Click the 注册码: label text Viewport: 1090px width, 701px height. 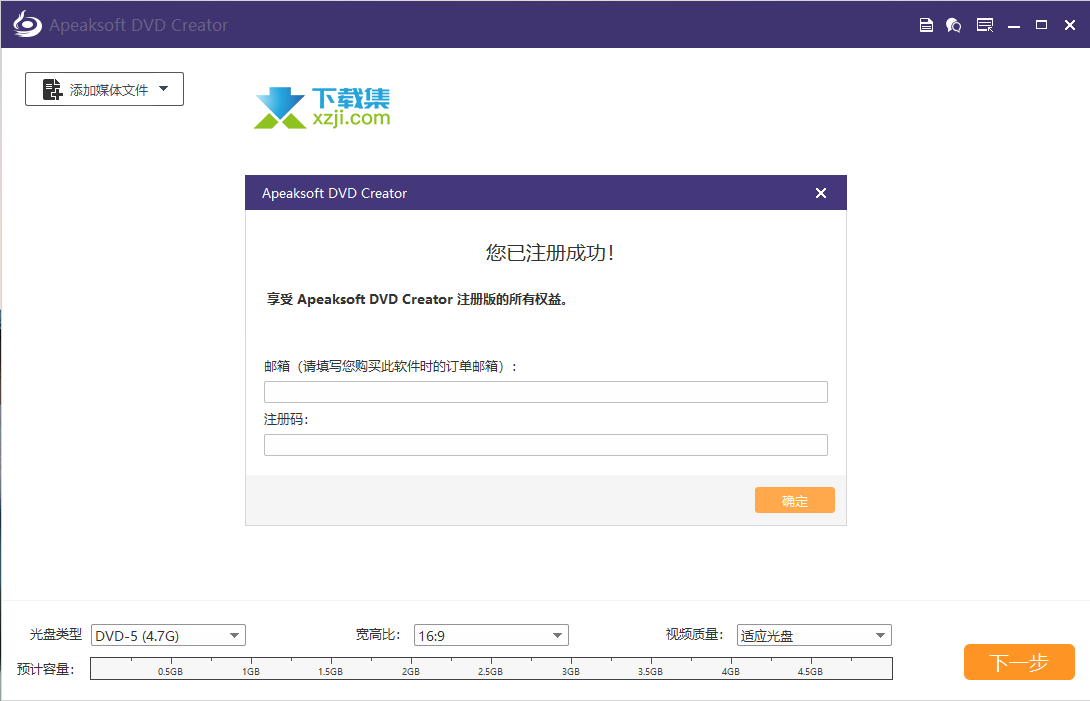(x=286, y=419)
